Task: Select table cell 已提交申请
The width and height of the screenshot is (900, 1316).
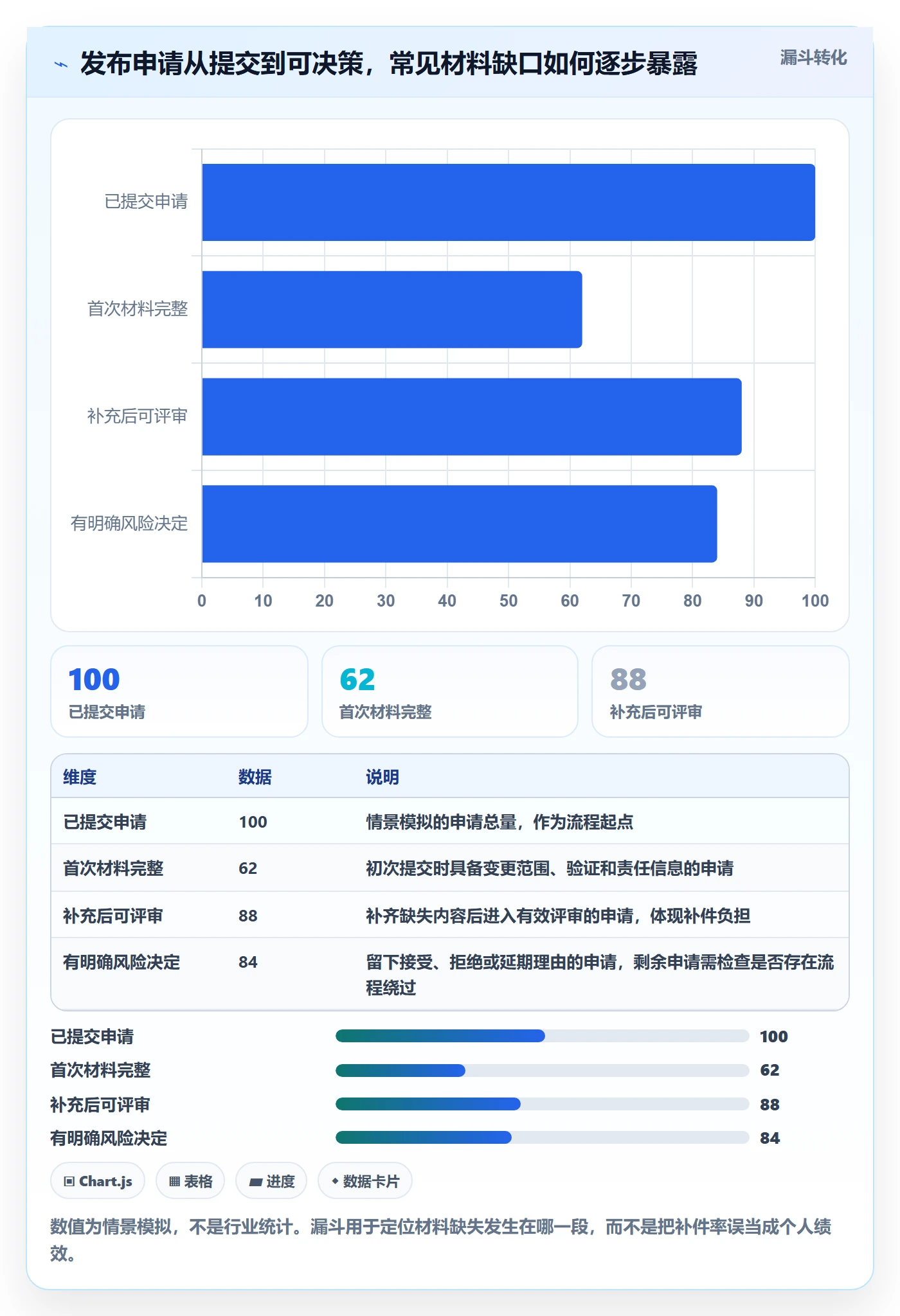Action: 105,822
